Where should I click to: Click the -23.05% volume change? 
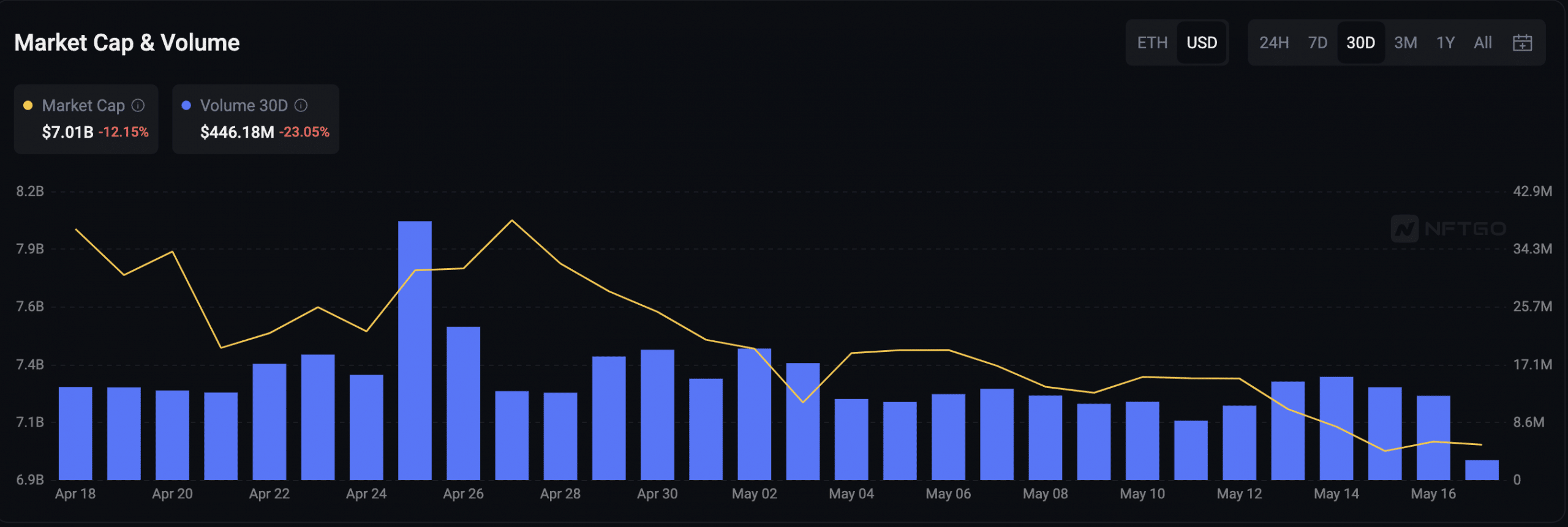pyautogui.click(x=304, y=132)
